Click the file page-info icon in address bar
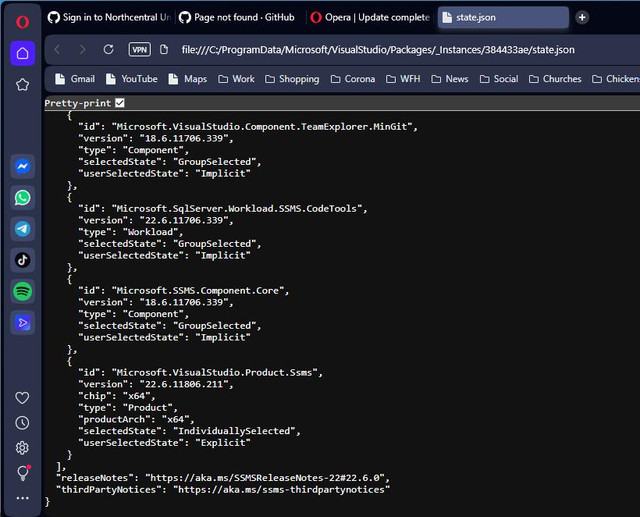 [x=164, y=49]
